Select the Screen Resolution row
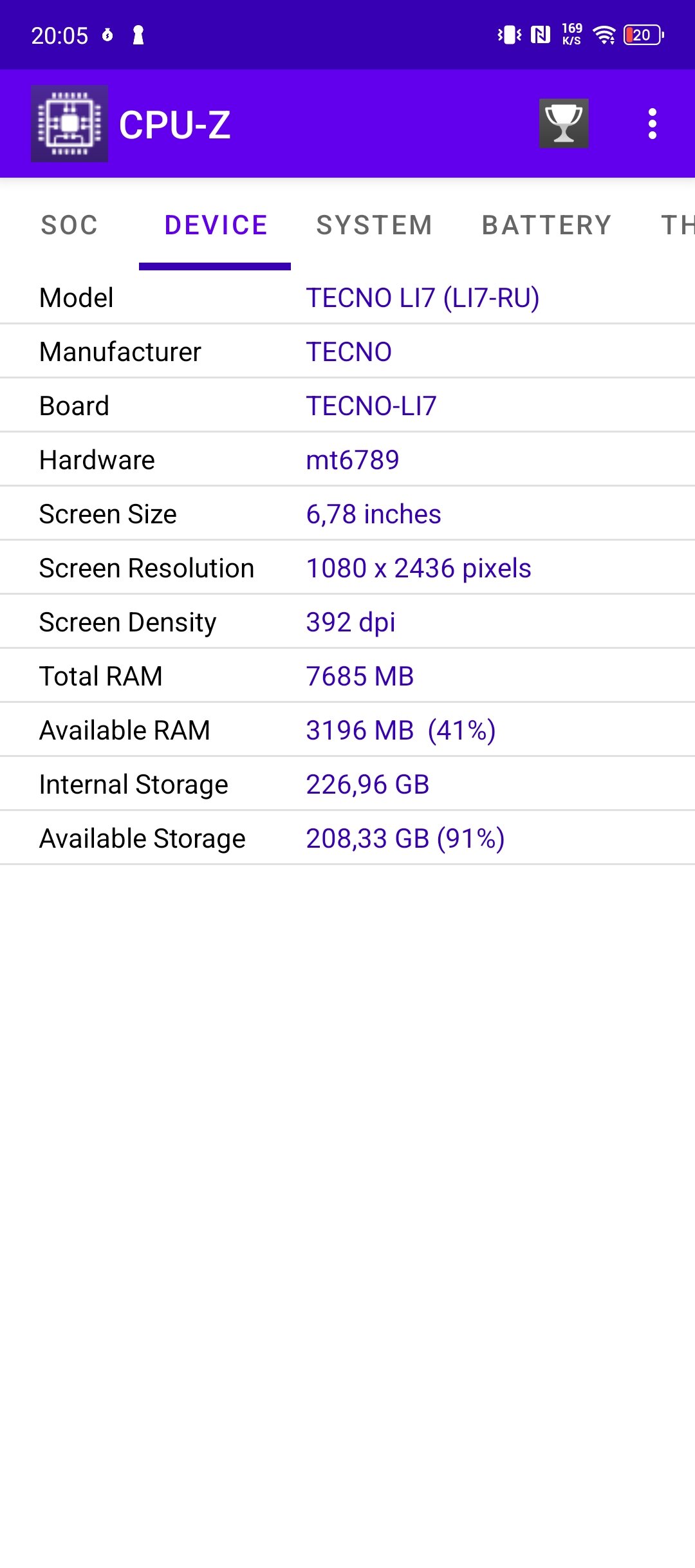The height and width of the screenshot is (1568, 695). [347, 568]
